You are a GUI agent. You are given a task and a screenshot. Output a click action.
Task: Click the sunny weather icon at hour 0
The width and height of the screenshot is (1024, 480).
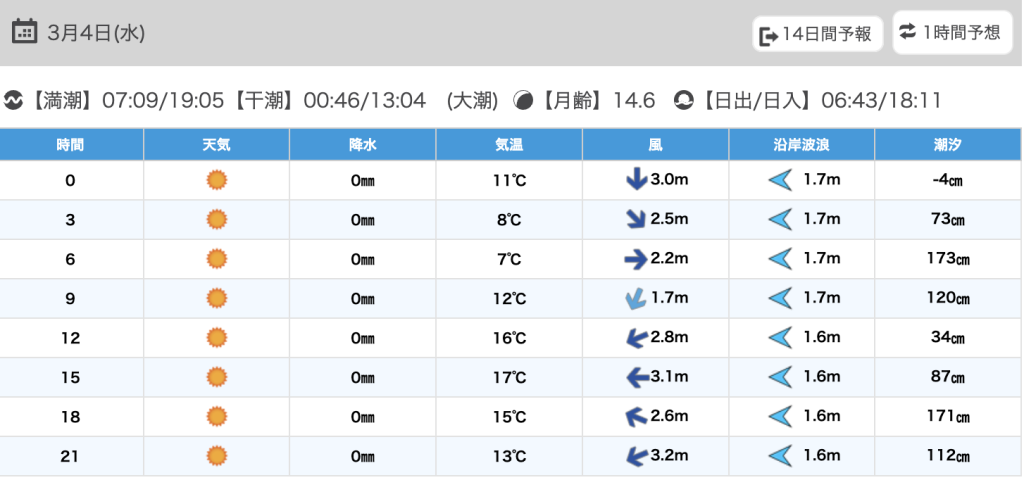click(x=216, y=180)
